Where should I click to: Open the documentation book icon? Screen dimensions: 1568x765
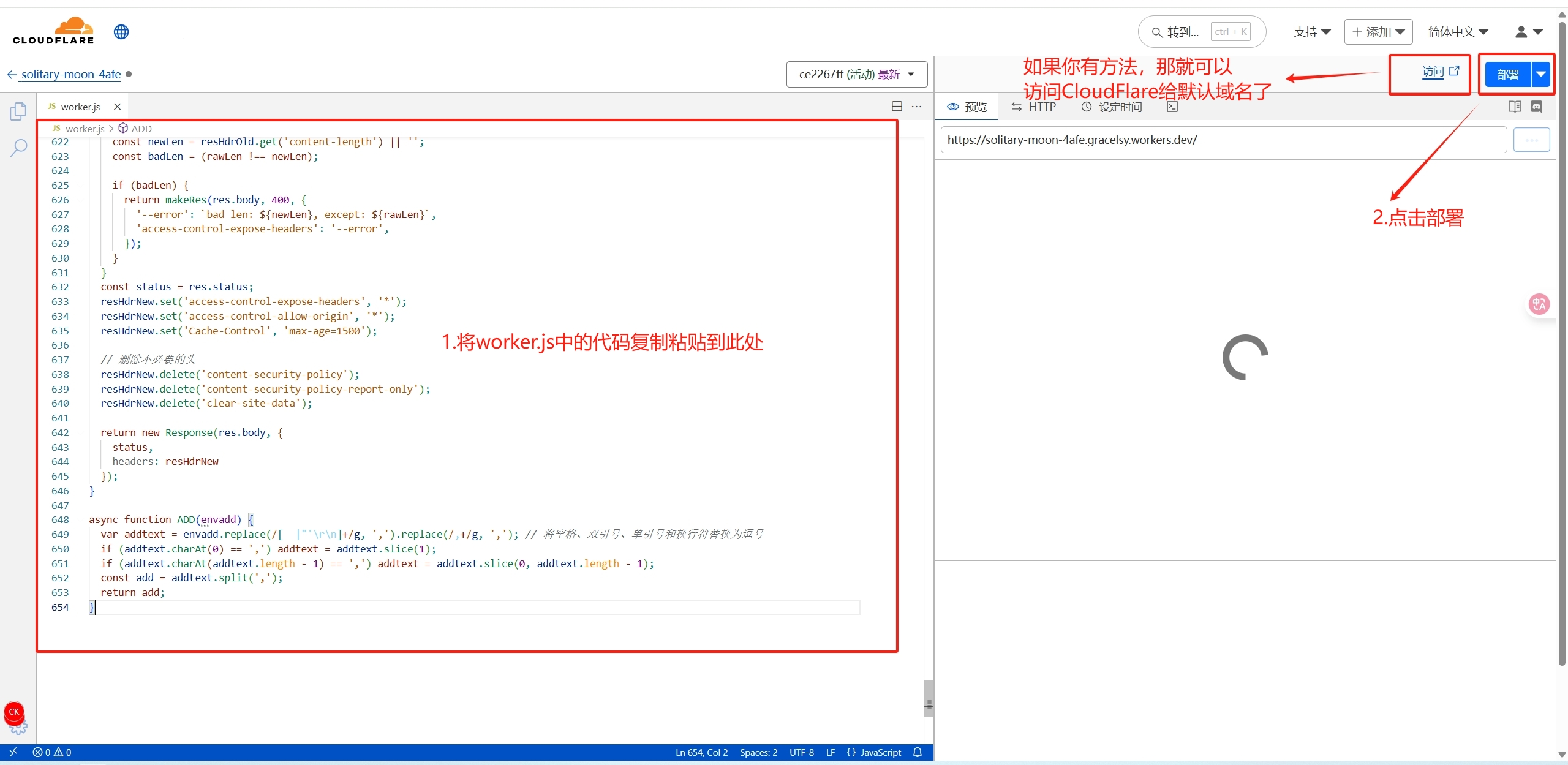(1514, 107)
